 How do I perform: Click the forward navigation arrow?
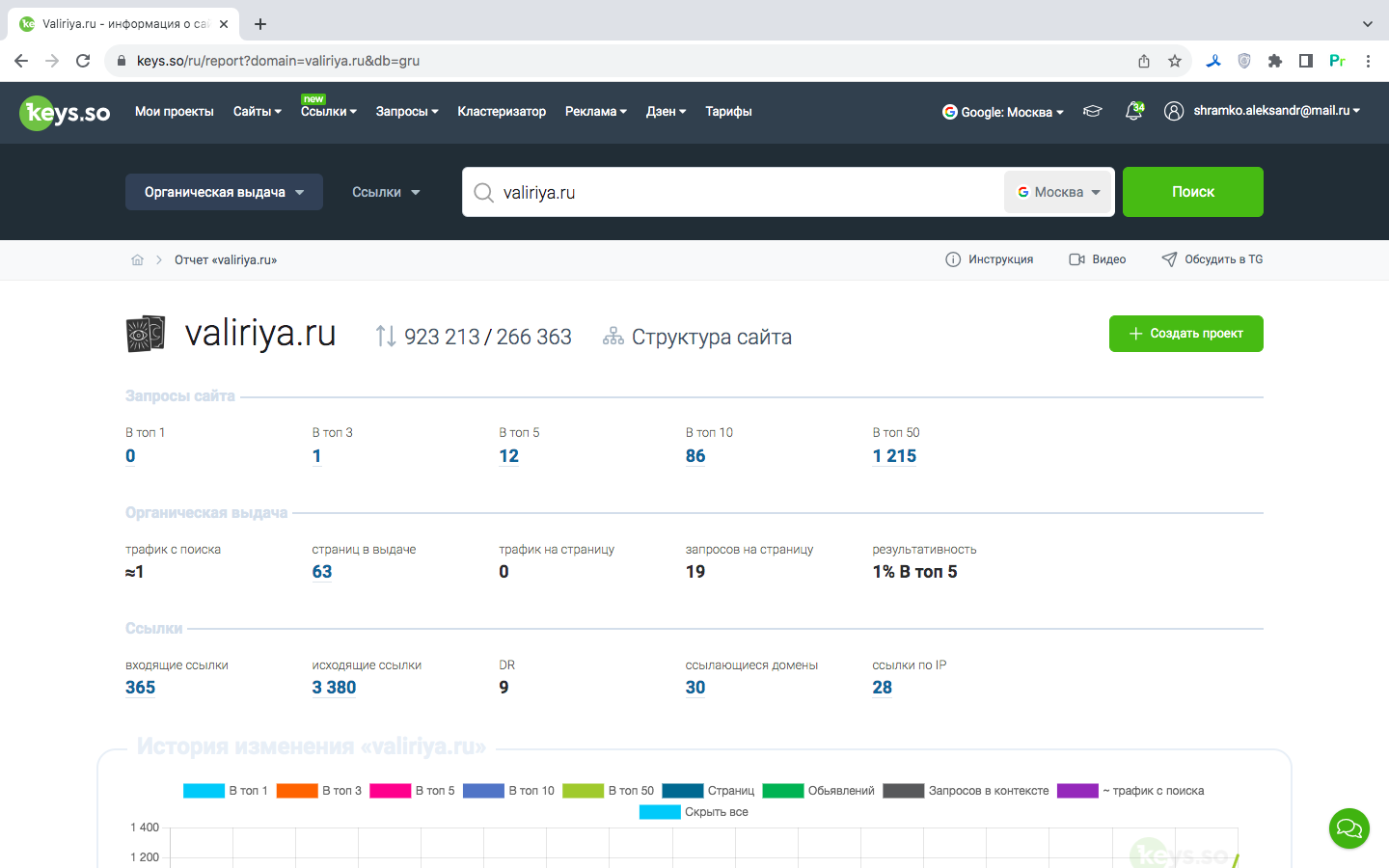click(x=52, y=61)
